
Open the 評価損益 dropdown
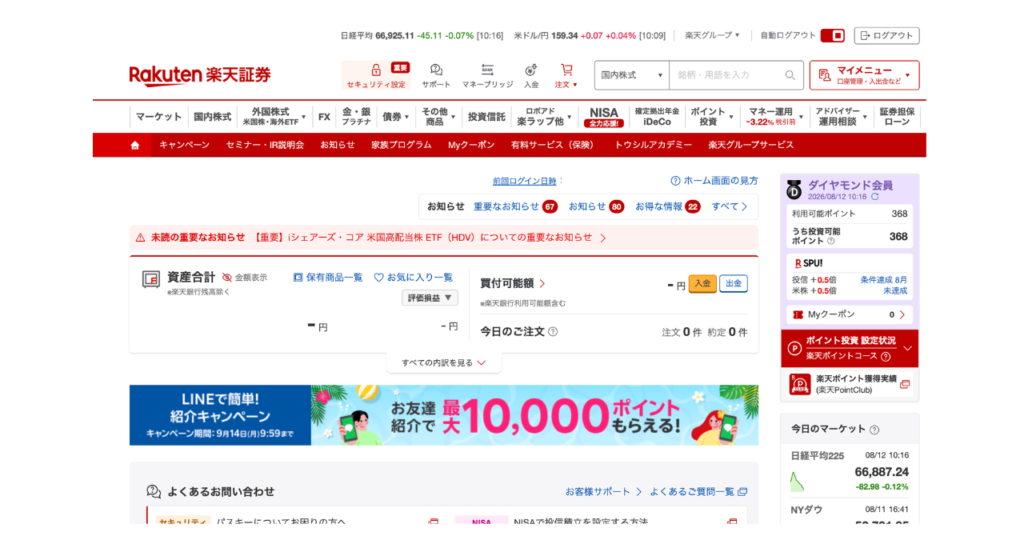[430, 298]
